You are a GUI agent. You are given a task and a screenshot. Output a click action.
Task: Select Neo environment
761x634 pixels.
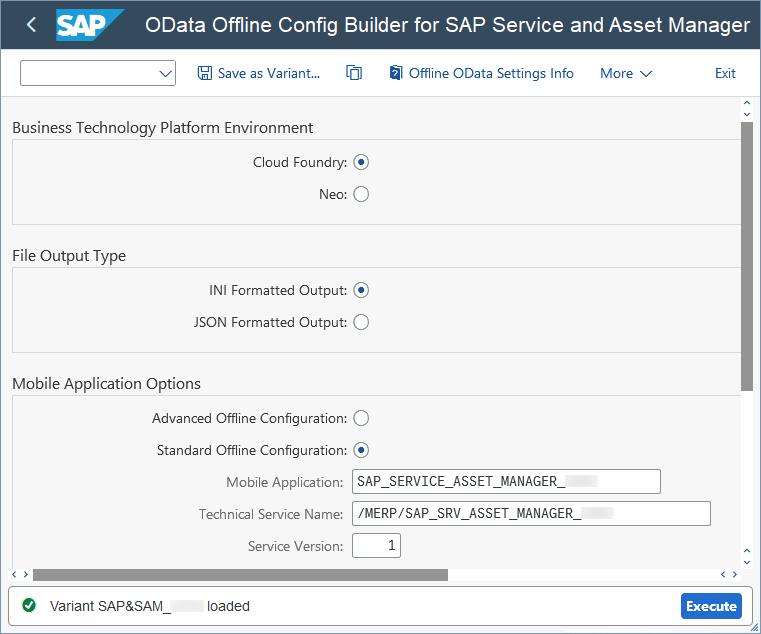[361, 194]
